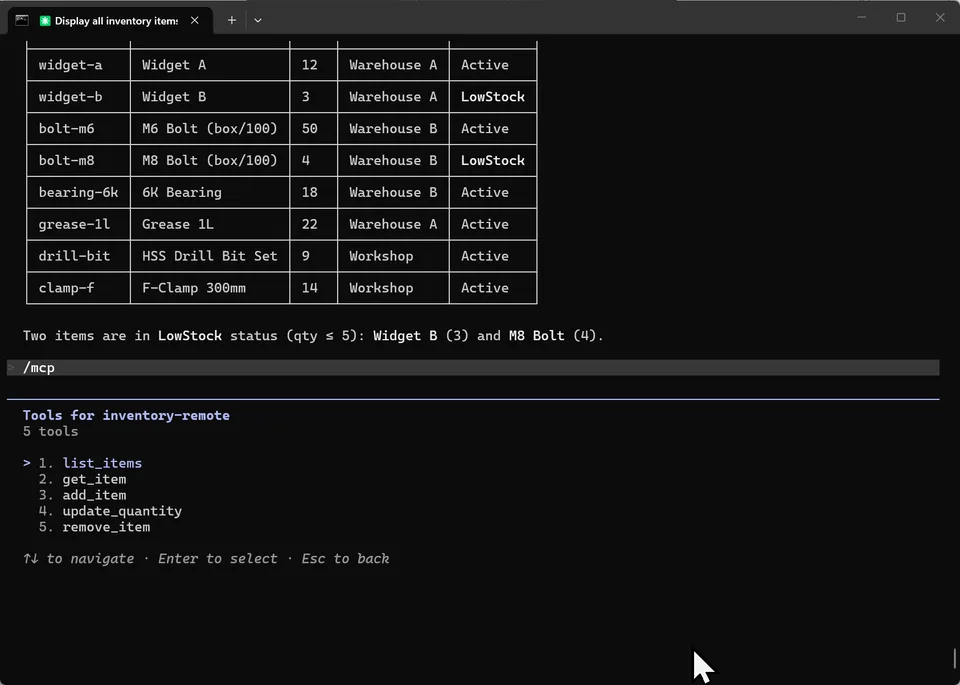Open a new terminal tab with the plus button

pos(231,20)
